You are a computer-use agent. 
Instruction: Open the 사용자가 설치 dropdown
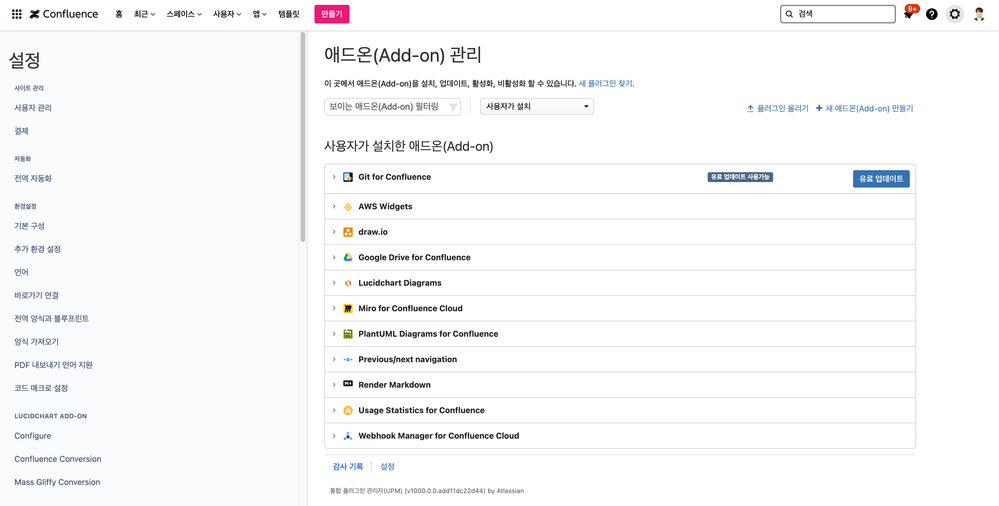point(536,106)
